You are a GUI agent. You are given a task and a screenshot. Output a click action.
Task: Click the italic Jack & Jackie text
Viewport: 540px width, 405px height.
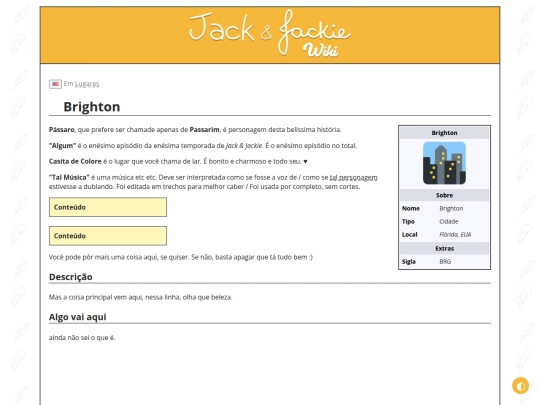(244, 145)
